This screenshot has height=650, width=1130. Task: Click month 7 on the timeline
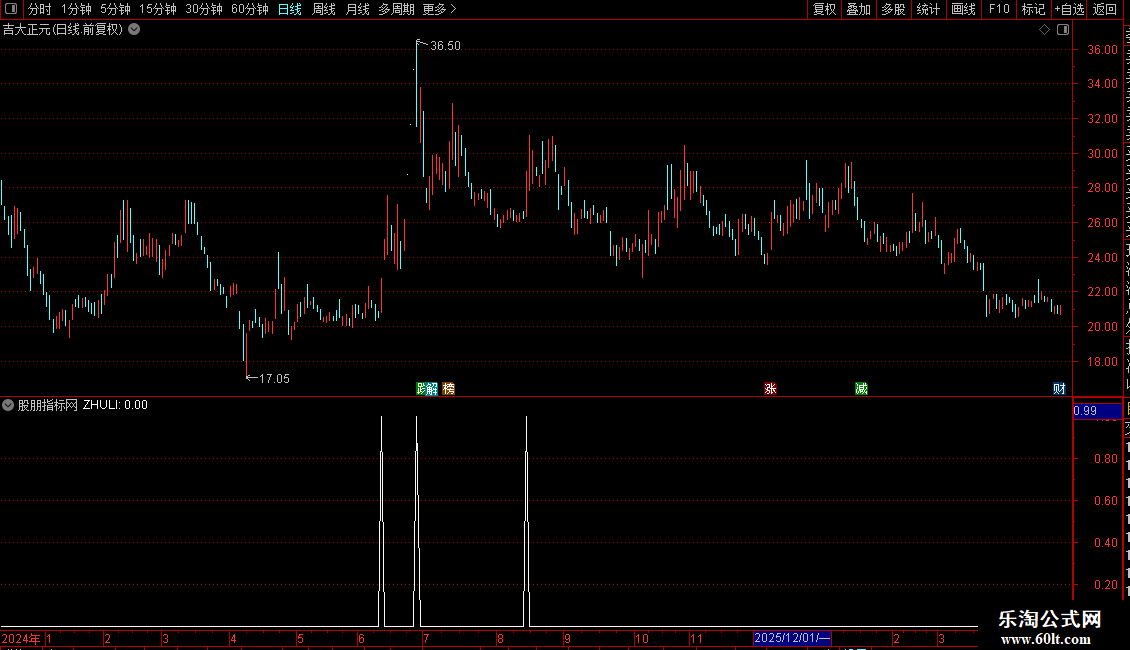point(426,638)
